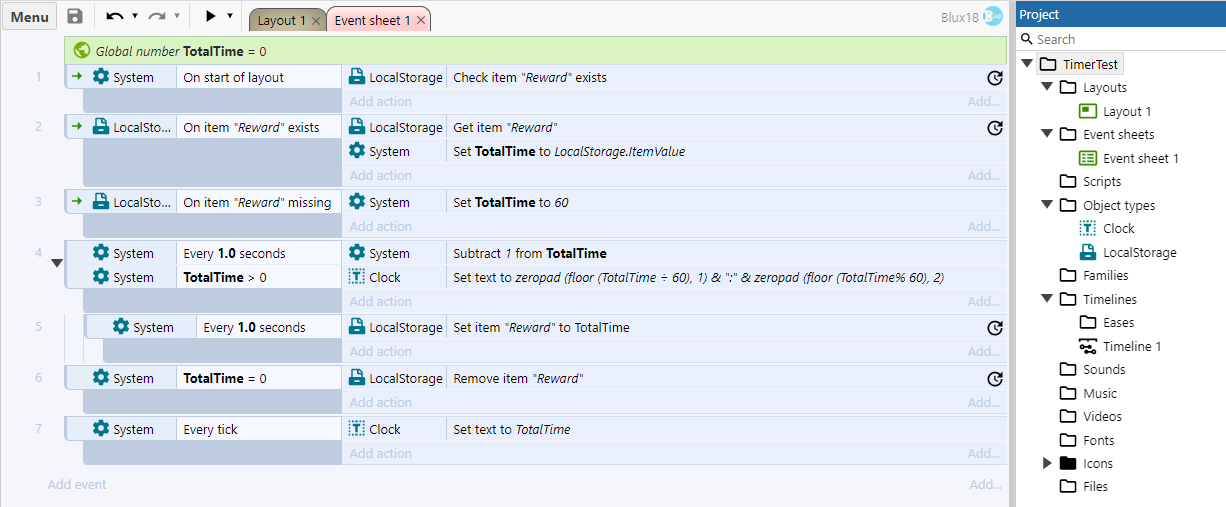Image resolution: width=1226 pixels, height=507 pixels.
Task: Click the Project search field
Action: tap(1120, 39)
